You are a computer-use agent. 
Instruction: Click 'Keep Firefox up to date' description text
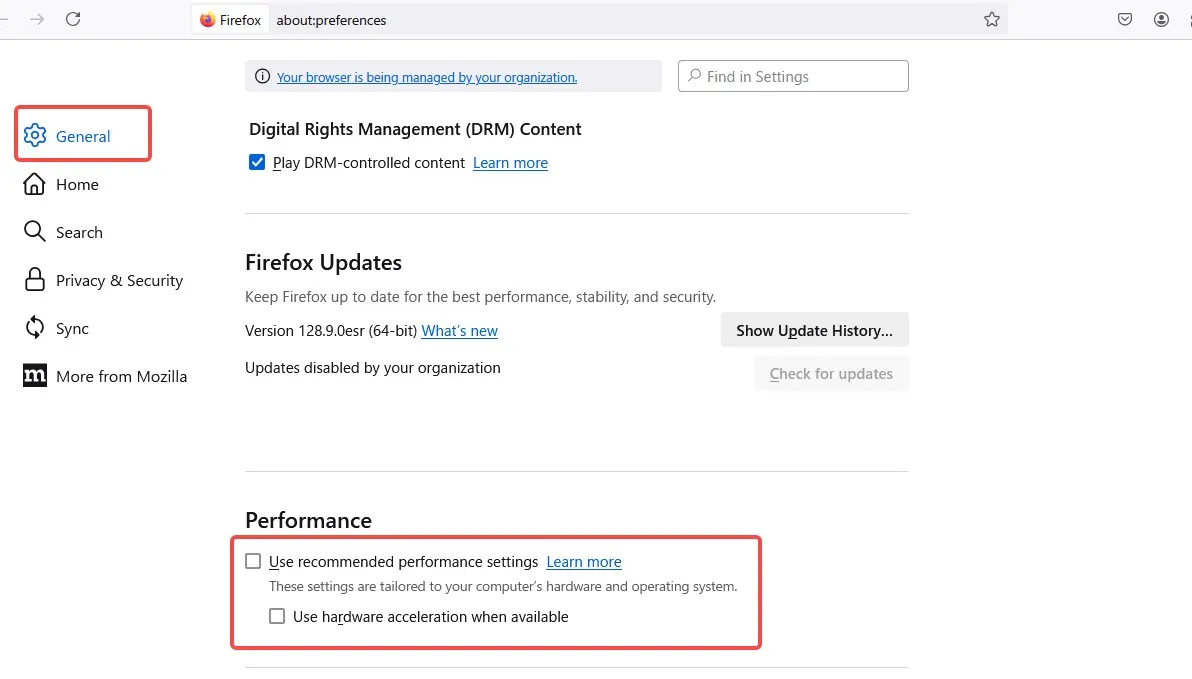pos(480,297)
